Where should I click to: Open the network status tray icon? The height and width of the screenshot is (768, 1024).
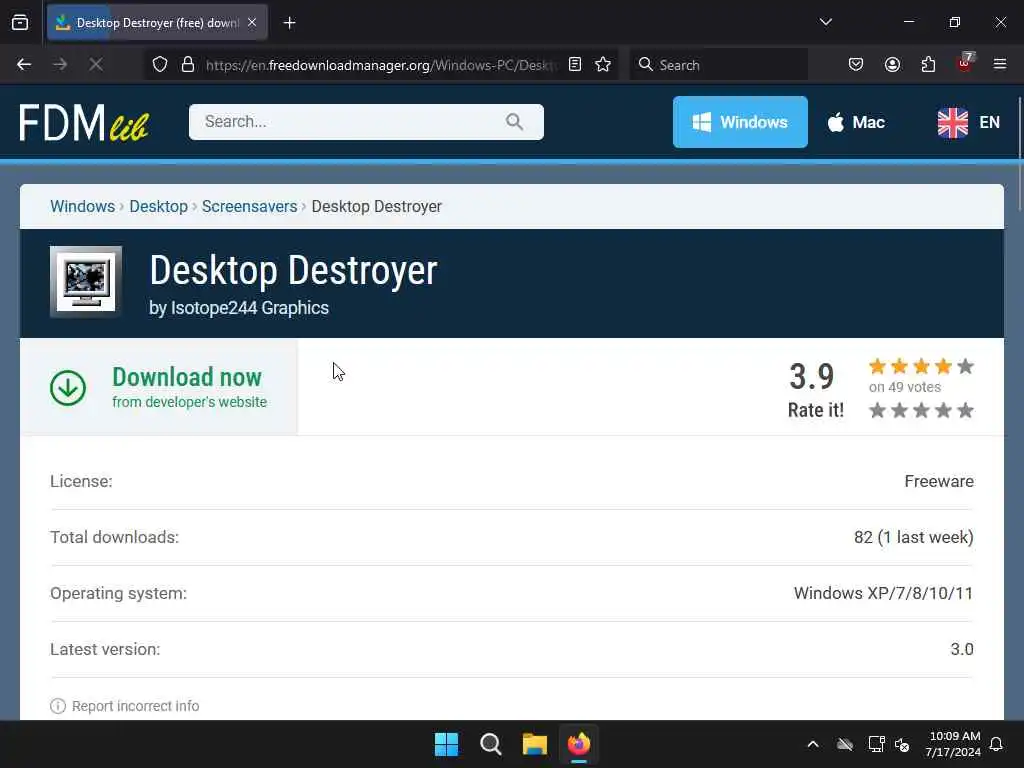click(876, 744)
